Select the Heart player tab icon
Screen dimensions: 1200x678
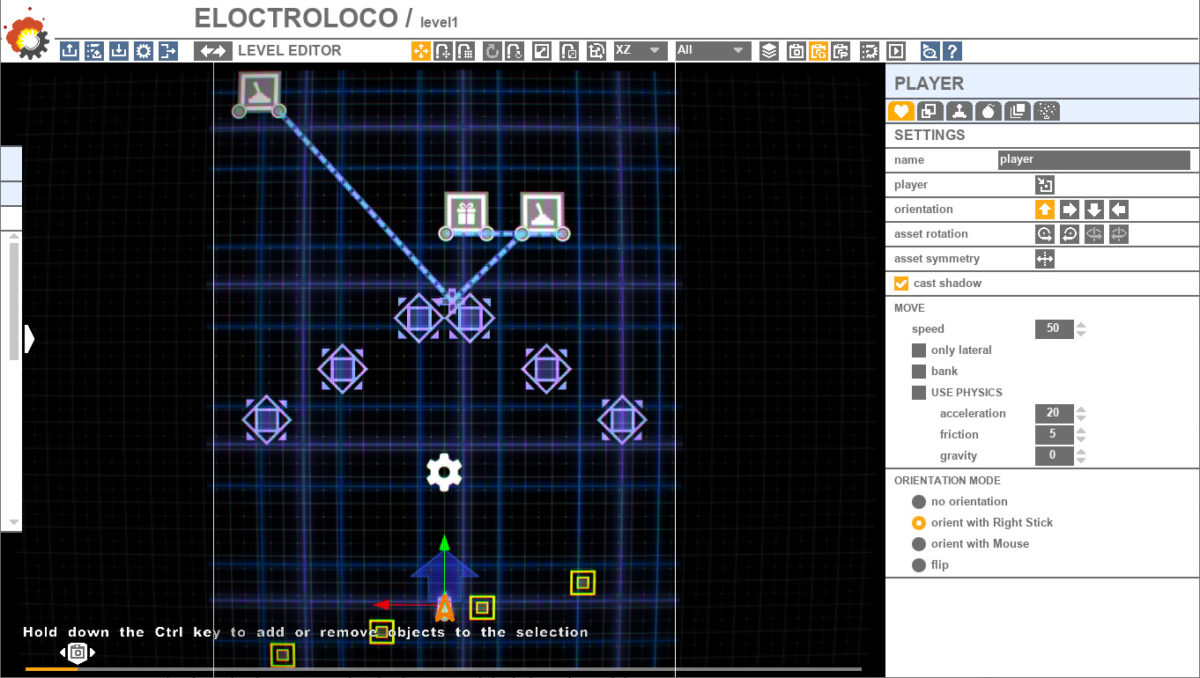900,111
